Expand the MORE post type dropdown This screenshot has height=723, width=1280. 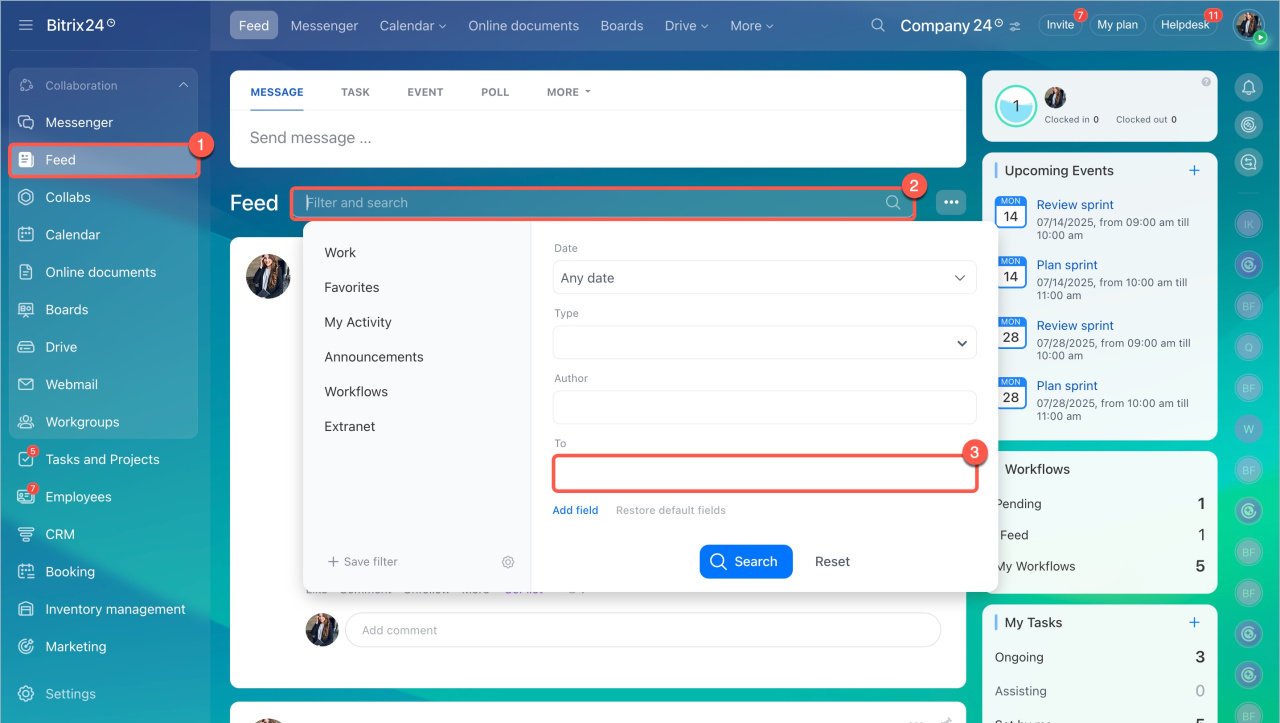(568, 92)
